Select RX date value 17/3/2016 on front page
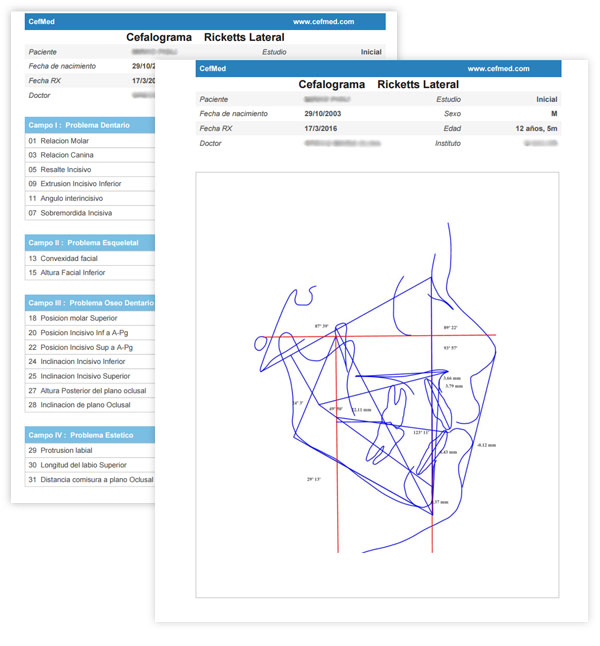This screenshot has width=600, height=646. [321, 129]
